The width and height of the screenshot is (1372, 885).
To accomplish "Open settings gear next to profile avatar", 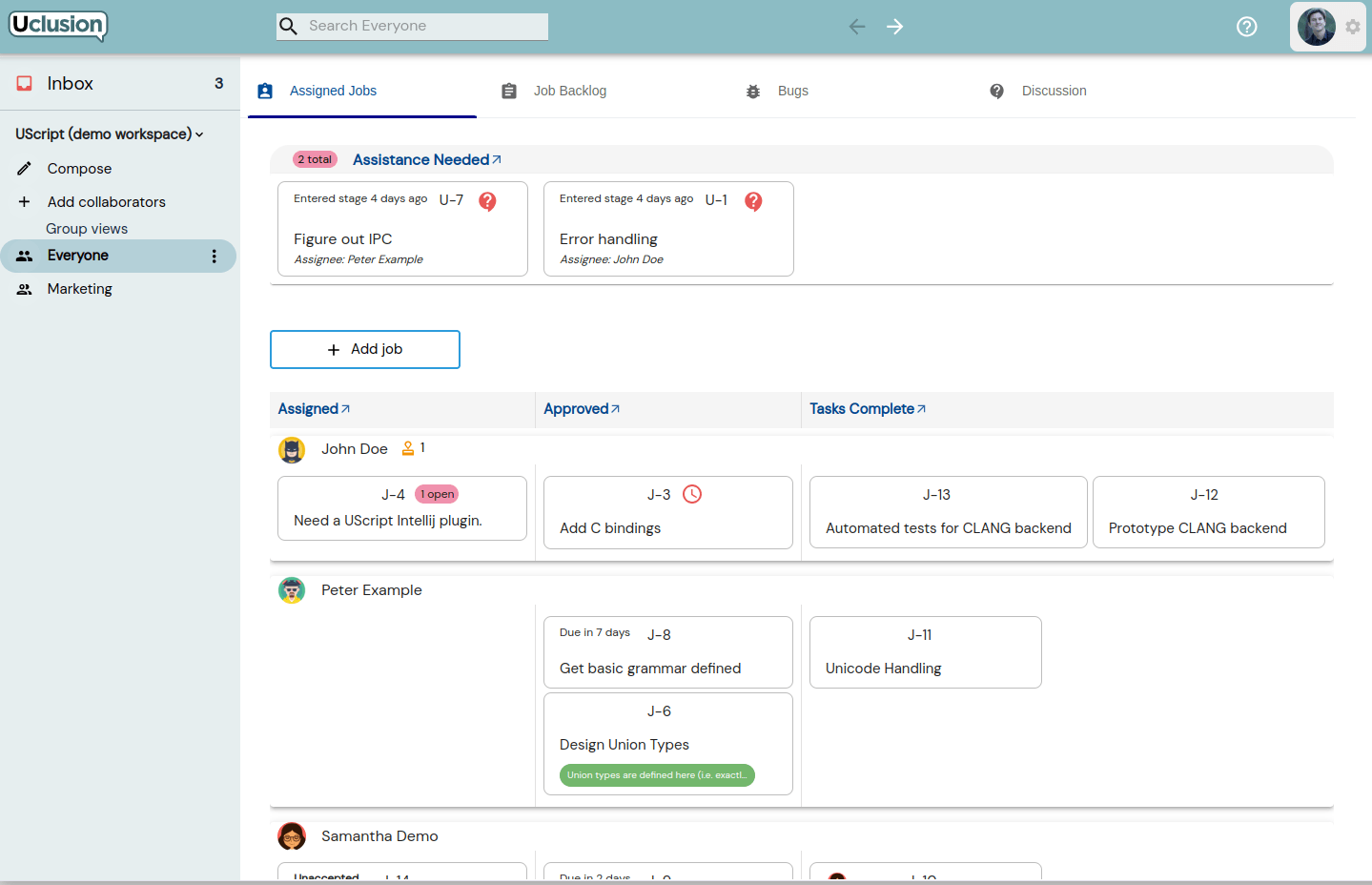I will coord(1353,27).
